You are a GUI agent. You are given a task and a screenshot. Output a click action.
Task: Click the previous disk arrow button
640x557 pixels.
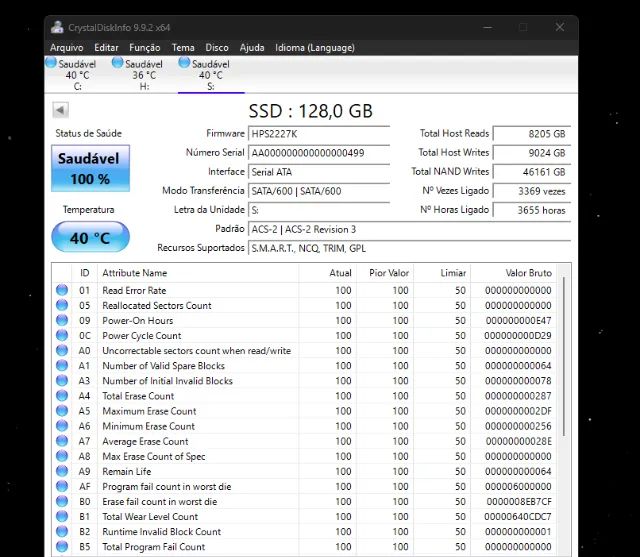click(60, 110)
